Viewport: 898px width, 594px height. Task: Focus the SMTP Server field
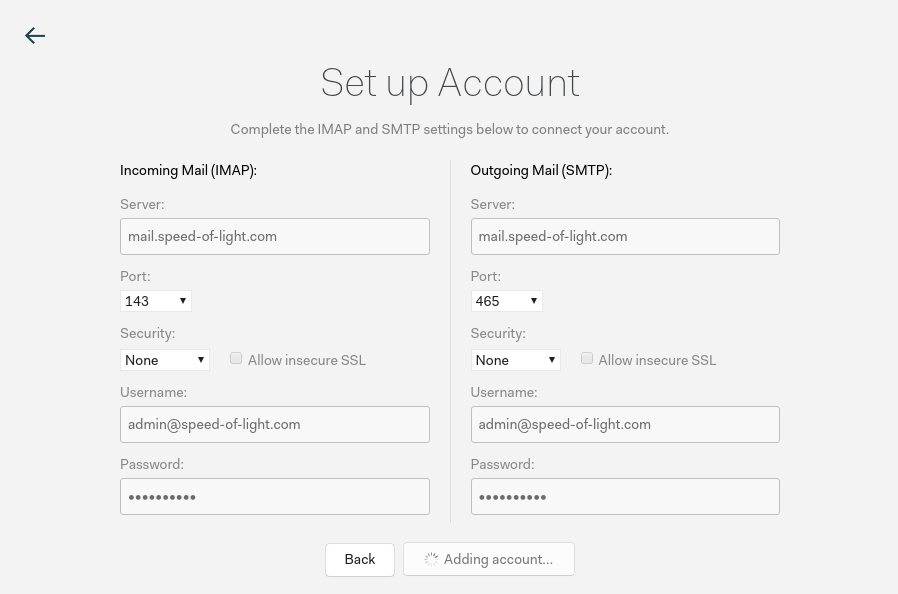pyautogui.click(x=625, y=237)
